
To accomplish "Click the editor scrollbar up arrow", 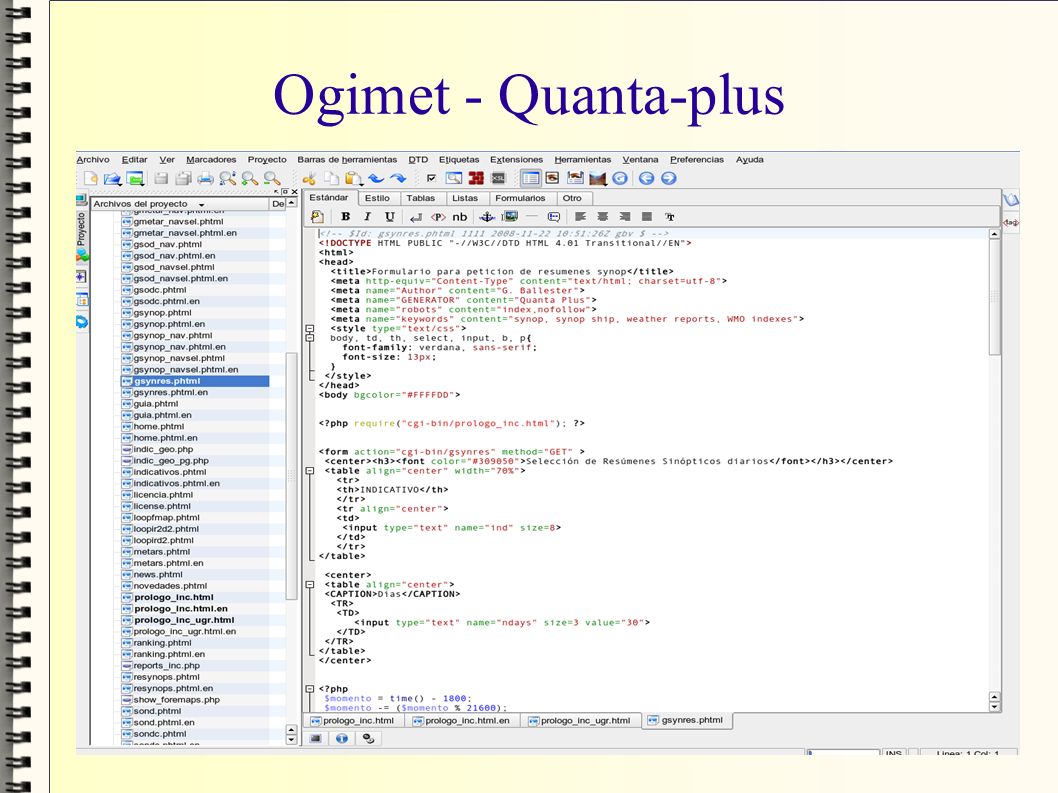I will pyautogui.click(x=994, y=234).
